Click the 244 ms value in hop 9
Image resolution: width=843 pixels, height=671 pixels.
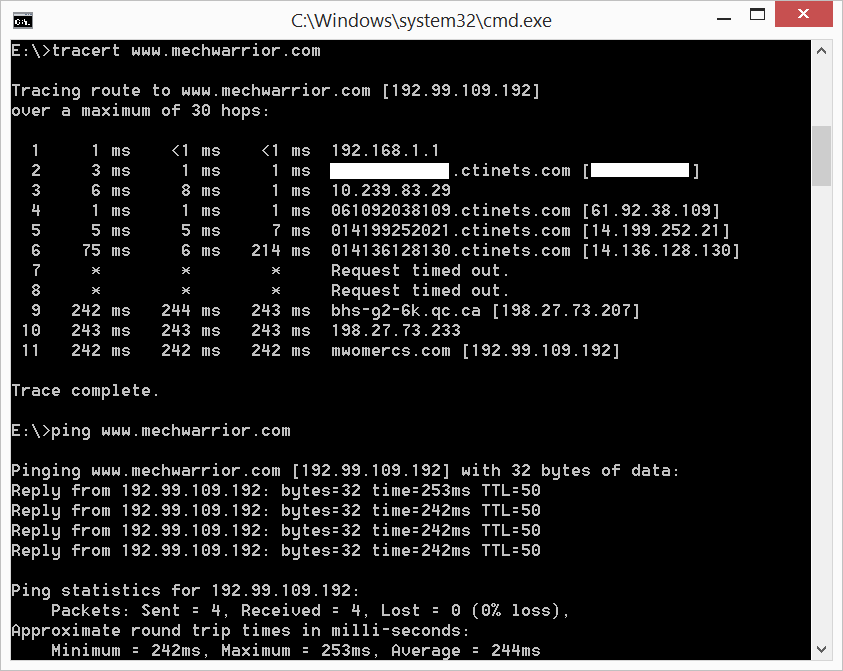(191, 310)
